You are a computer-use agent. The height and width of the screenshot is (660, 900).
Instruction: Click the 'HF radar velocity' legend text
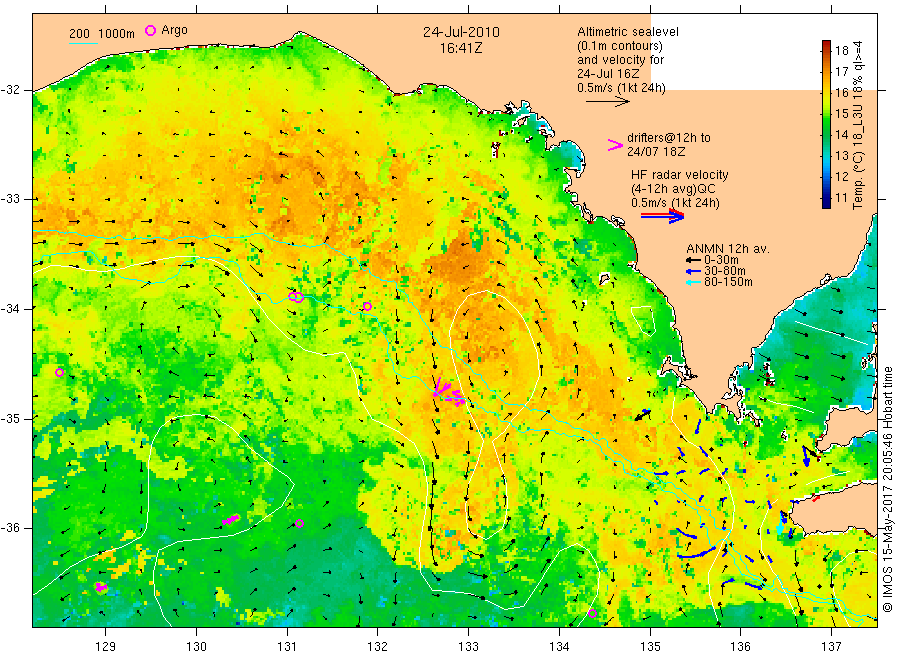tap(680, 174)
